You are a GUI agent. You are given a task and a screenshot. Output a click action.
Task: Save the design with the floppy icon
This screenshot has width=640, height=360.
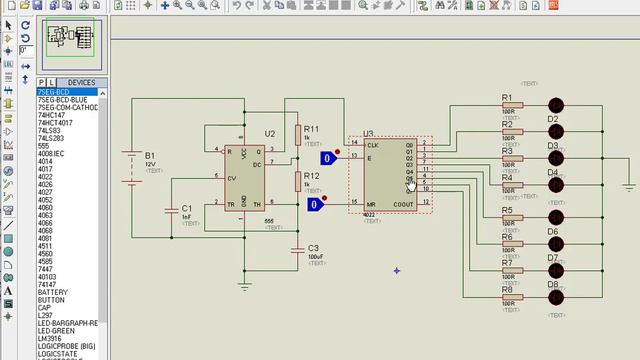point(38,5)
